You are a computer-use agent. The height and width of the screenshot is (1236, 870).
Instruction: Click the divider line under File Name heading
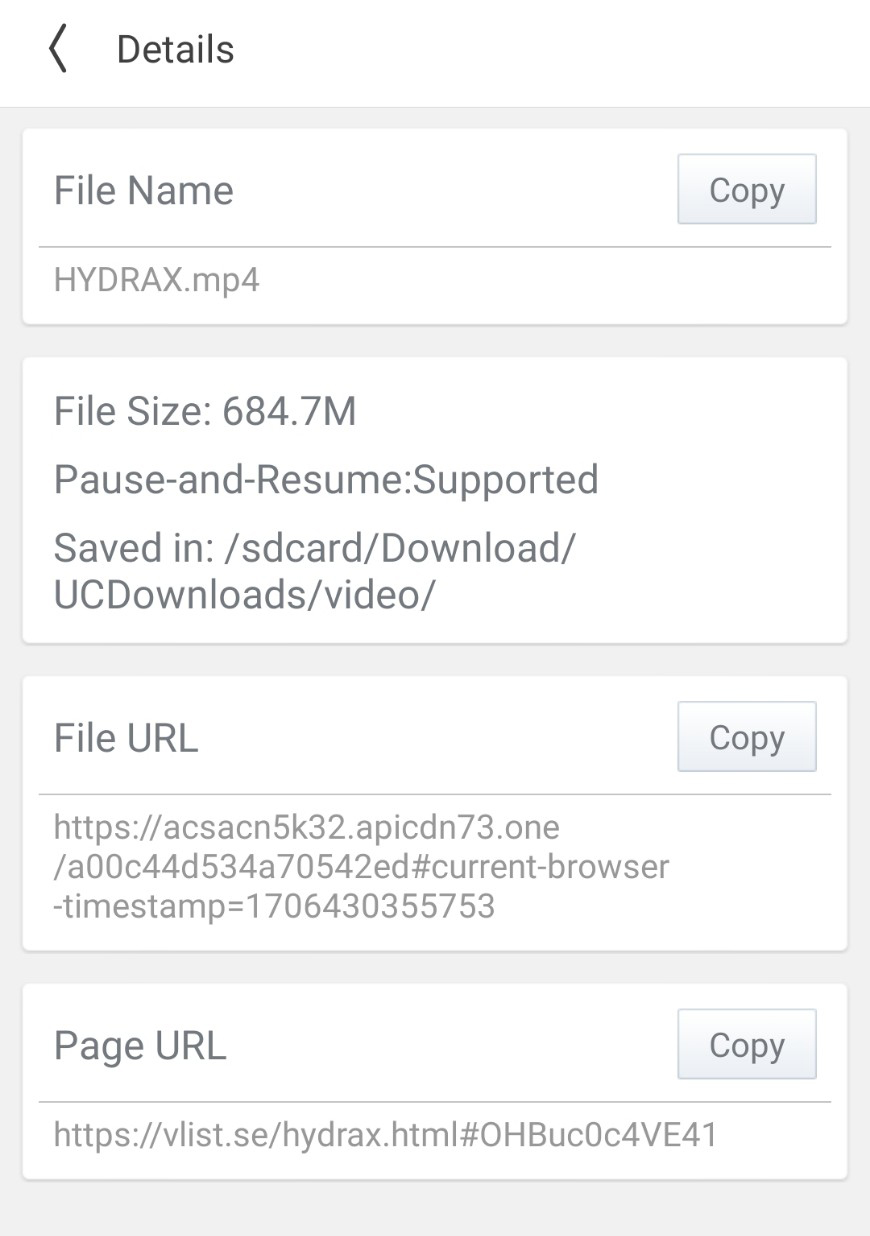click(x=435, y=246)
